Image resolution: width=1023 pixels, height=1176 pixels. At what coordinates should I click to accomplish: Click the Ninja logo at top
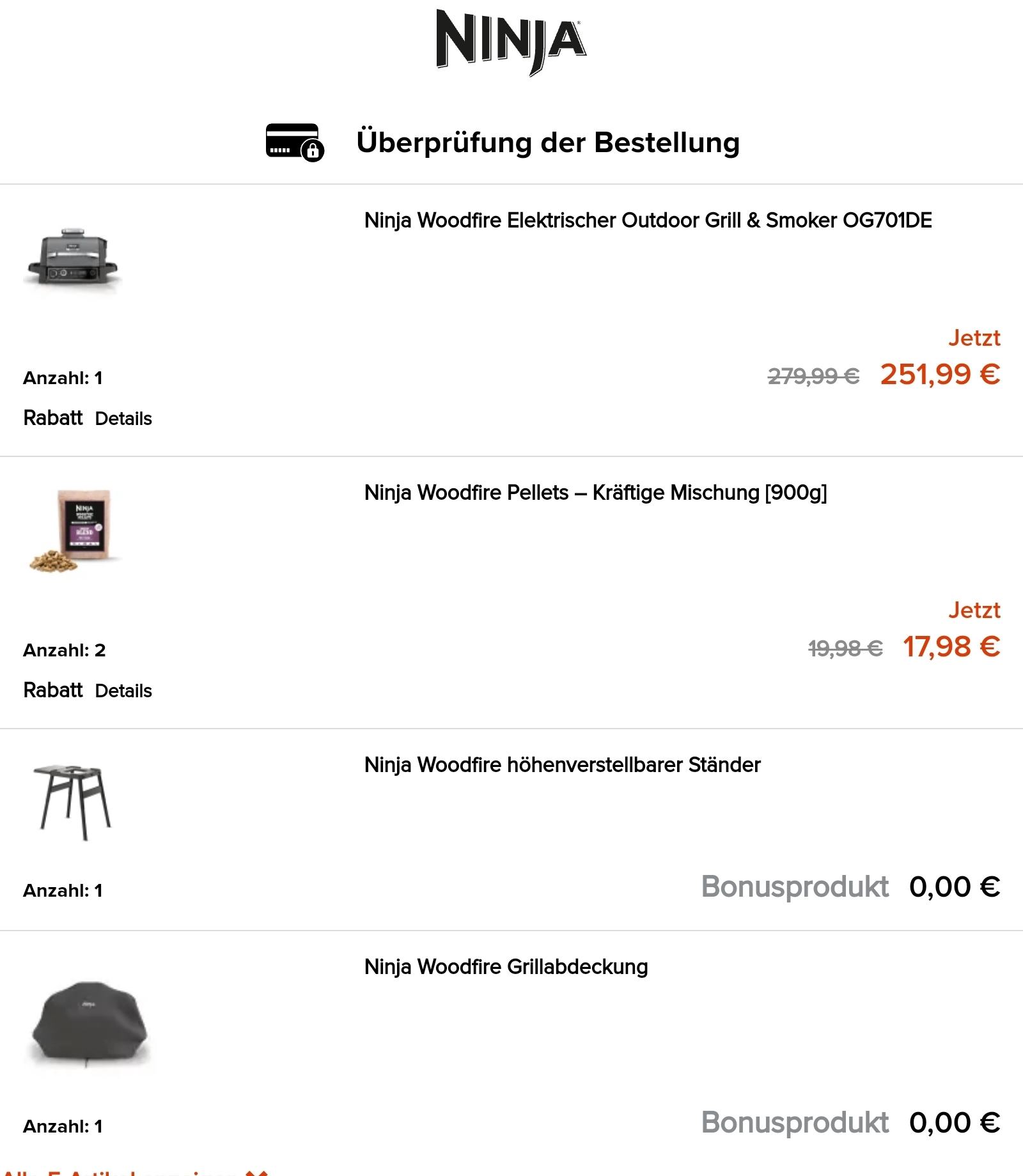click(511, 42)
